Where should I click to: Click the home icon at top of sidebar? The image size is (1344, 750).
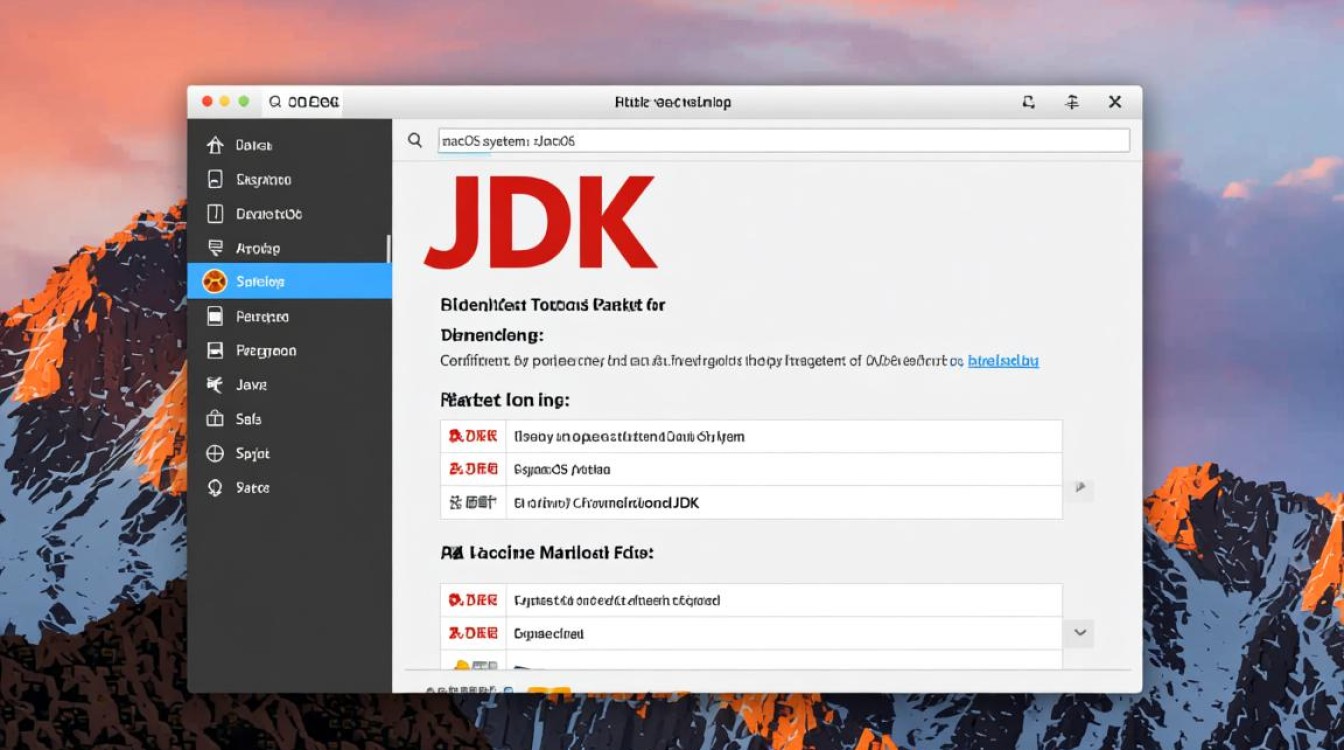214,146
